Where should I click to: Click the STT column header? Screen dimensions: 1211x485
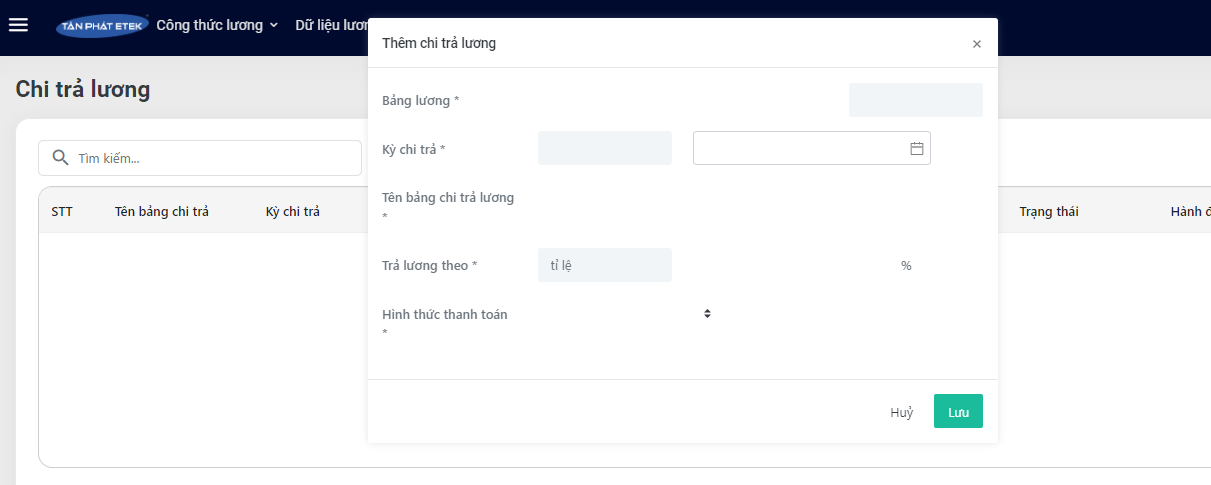click(x=62, y=211)
